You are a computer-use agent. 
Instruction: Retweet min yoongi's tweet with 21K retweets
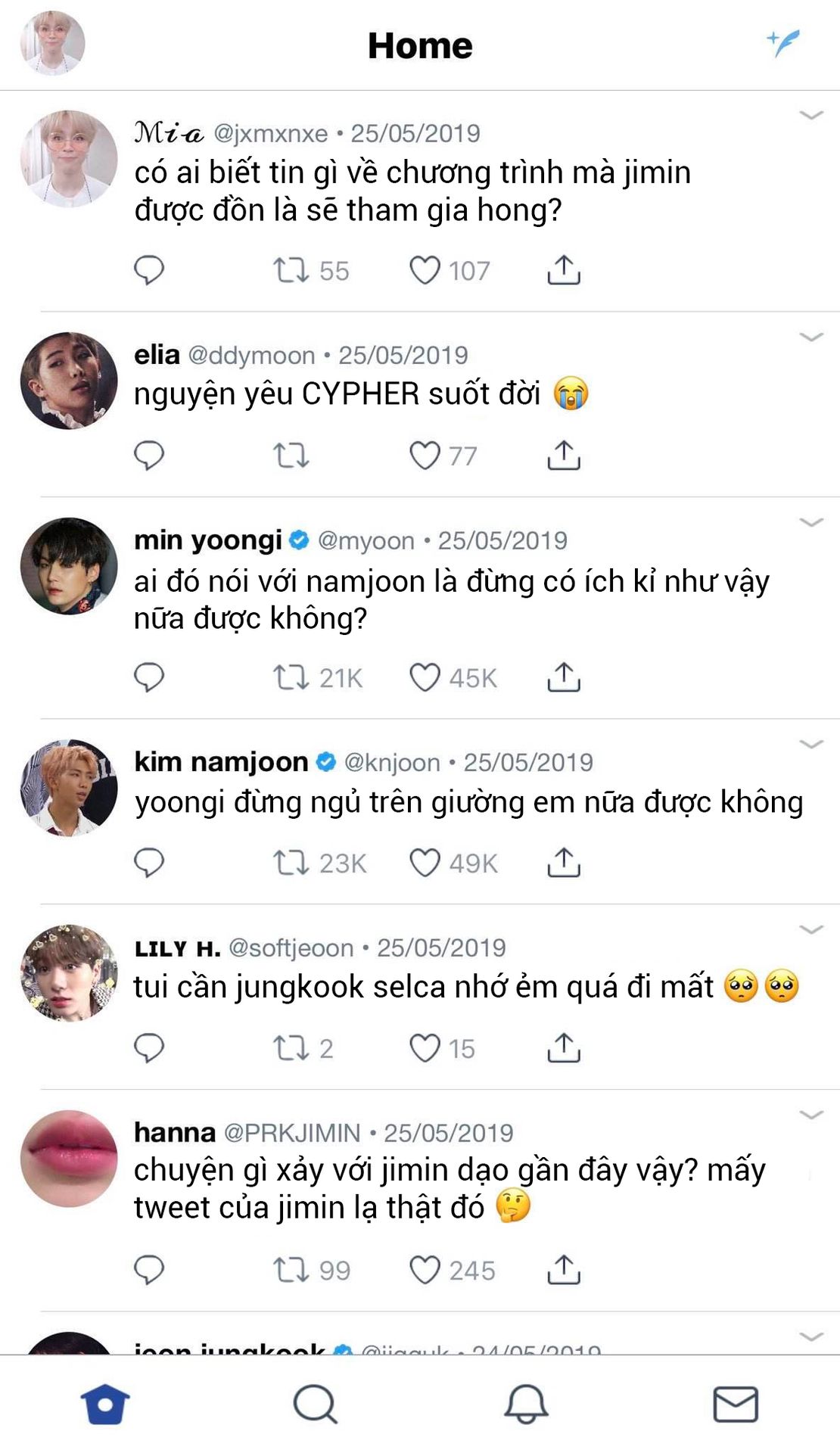pos(291,677)
